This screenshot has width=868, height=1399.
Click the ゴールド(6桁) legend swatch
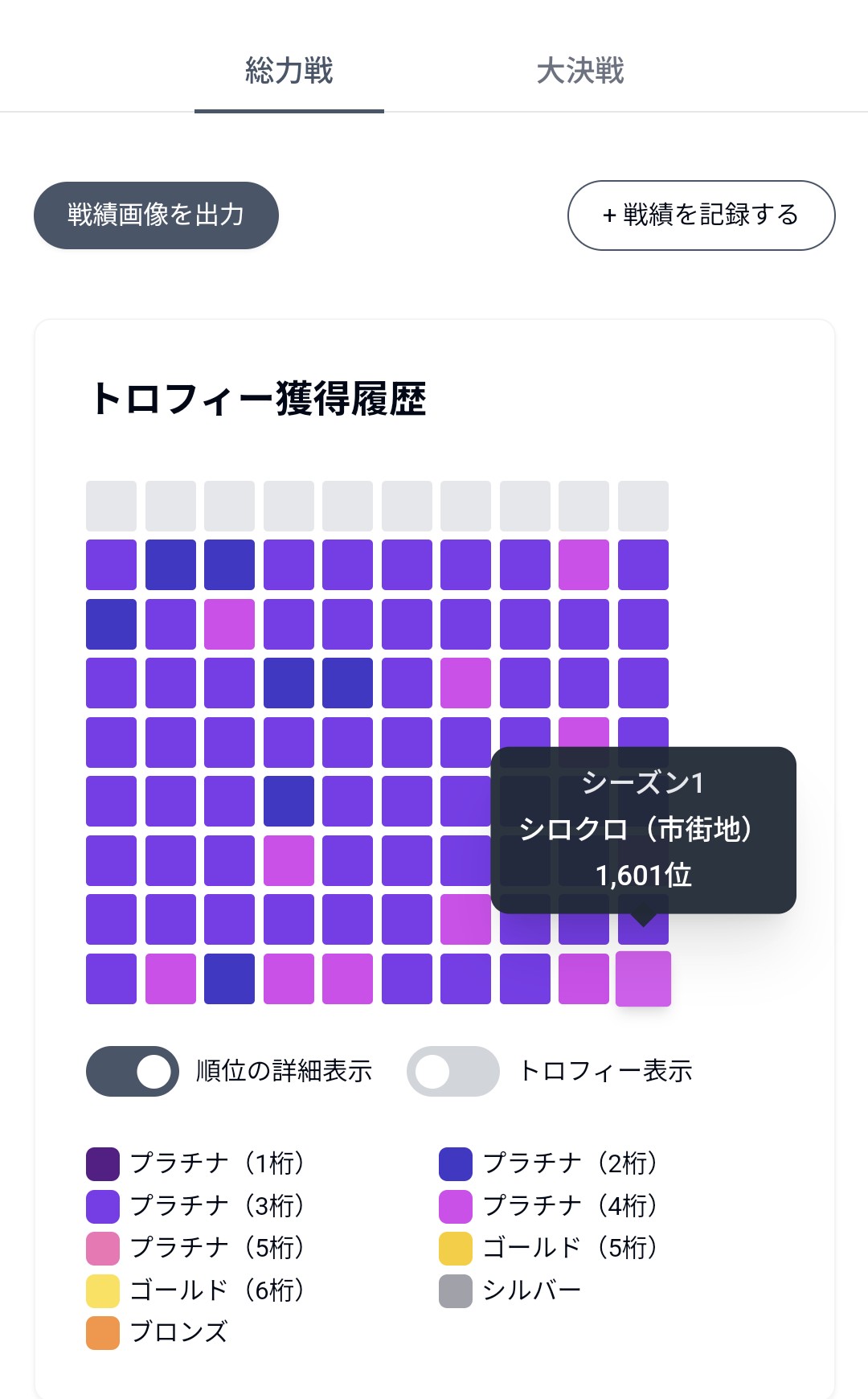pos(103,1290)
